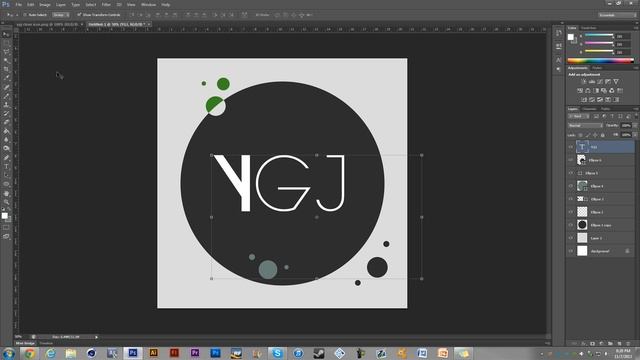This screenshot has width=640, height=360.
Task: Hide the Ellipse 1 copy layer
Action: coord(571,225)
